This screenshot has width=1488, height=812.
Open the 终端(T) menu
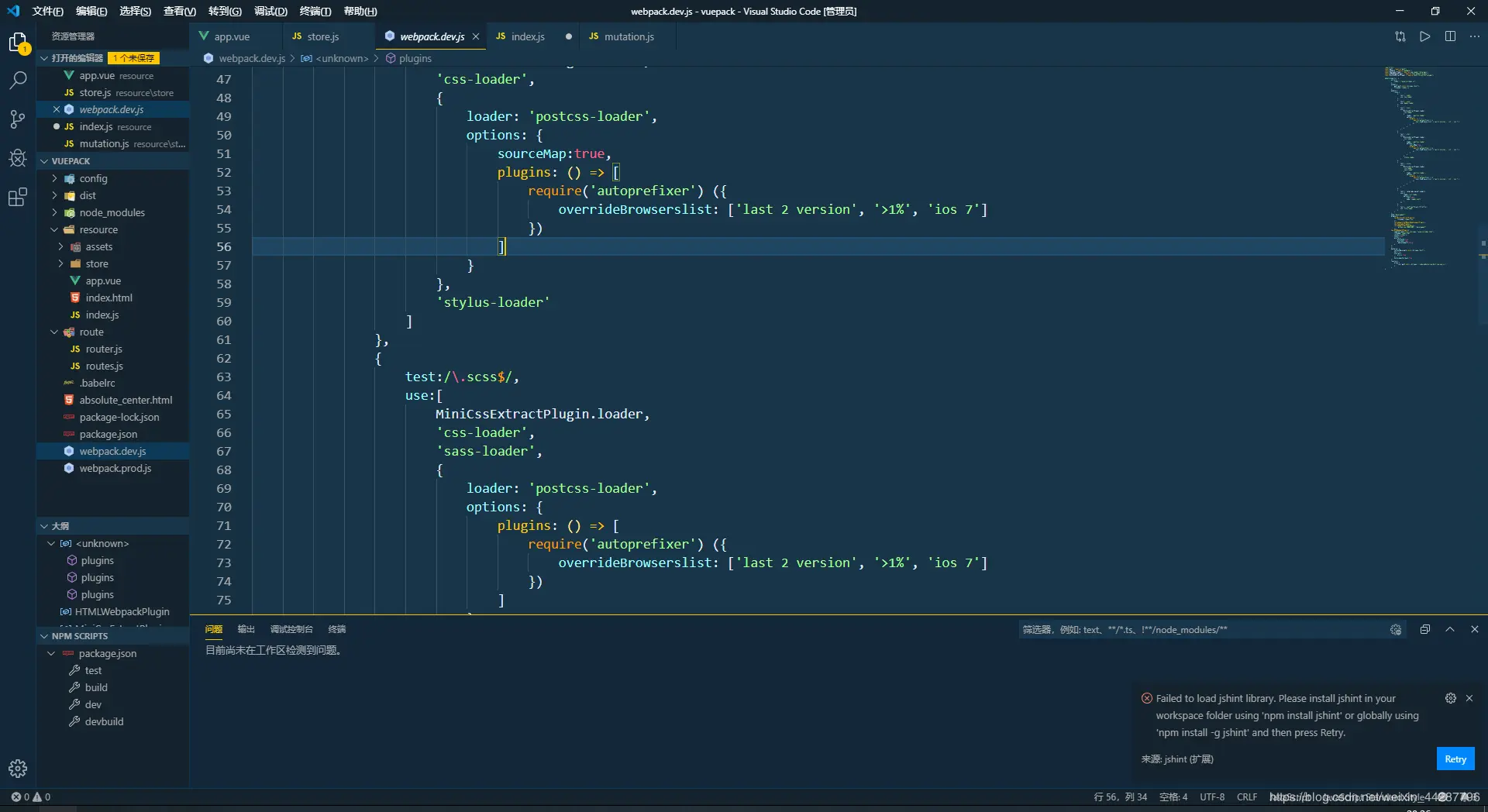(315, 11)
